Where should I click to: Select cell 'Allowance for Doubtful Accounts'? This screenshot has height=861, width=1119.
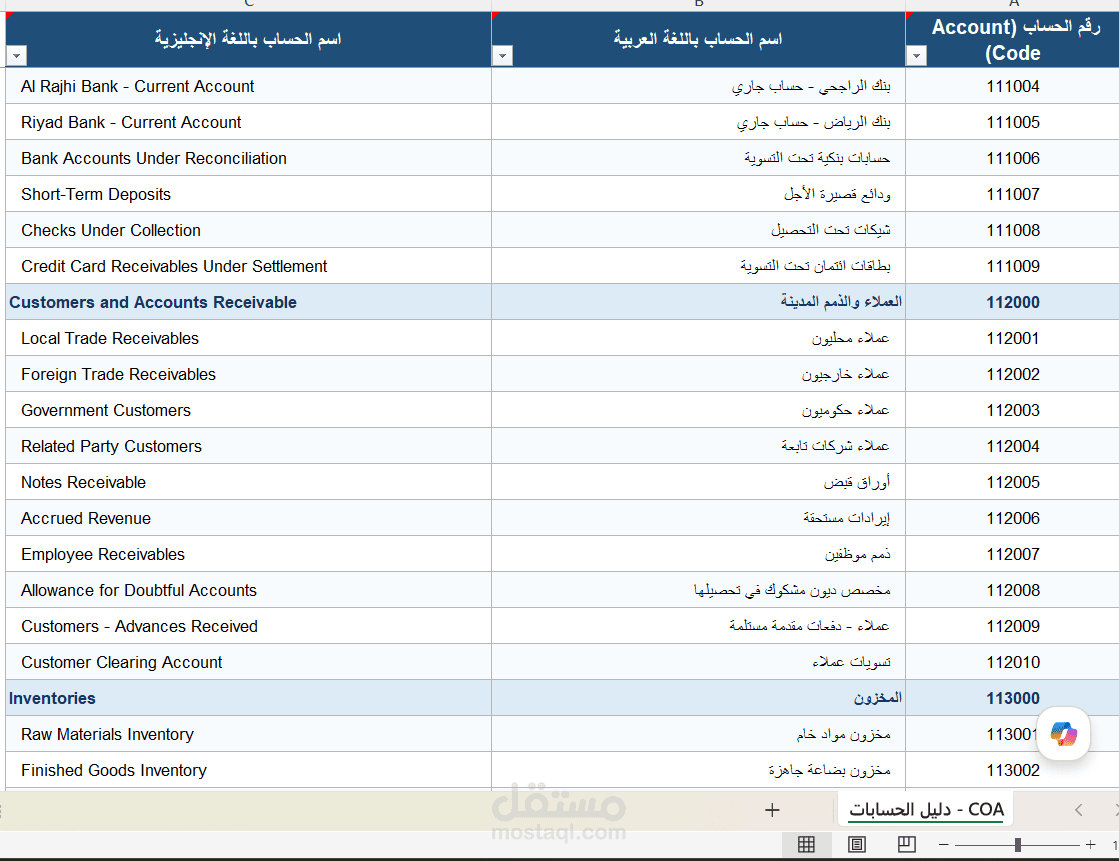(248, 590)
